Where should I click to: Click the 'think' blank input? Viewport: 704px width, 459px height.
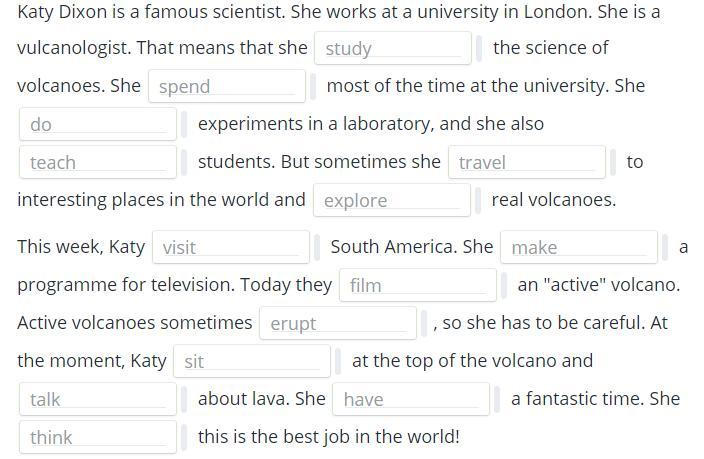point(98,437)
